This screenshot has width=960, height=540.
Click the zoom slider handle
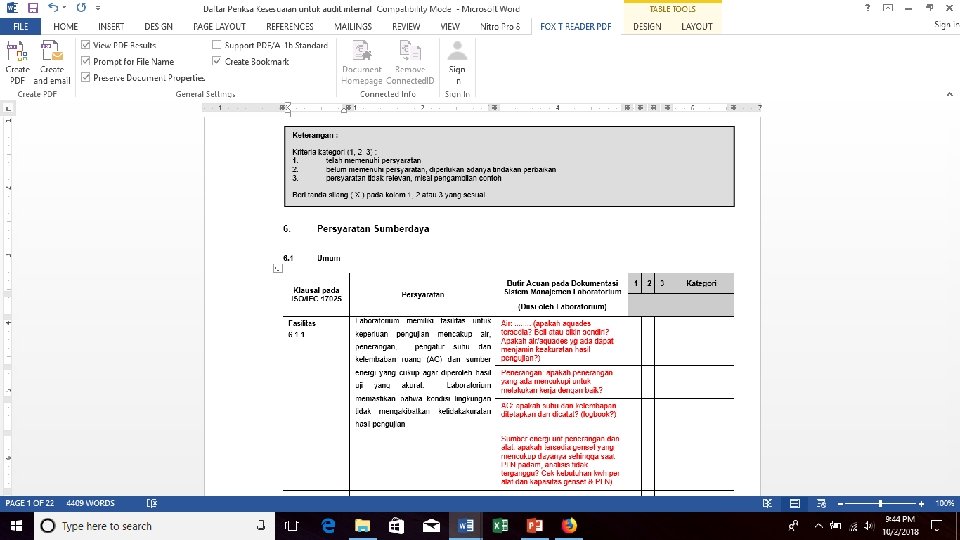tap(880, 504)
